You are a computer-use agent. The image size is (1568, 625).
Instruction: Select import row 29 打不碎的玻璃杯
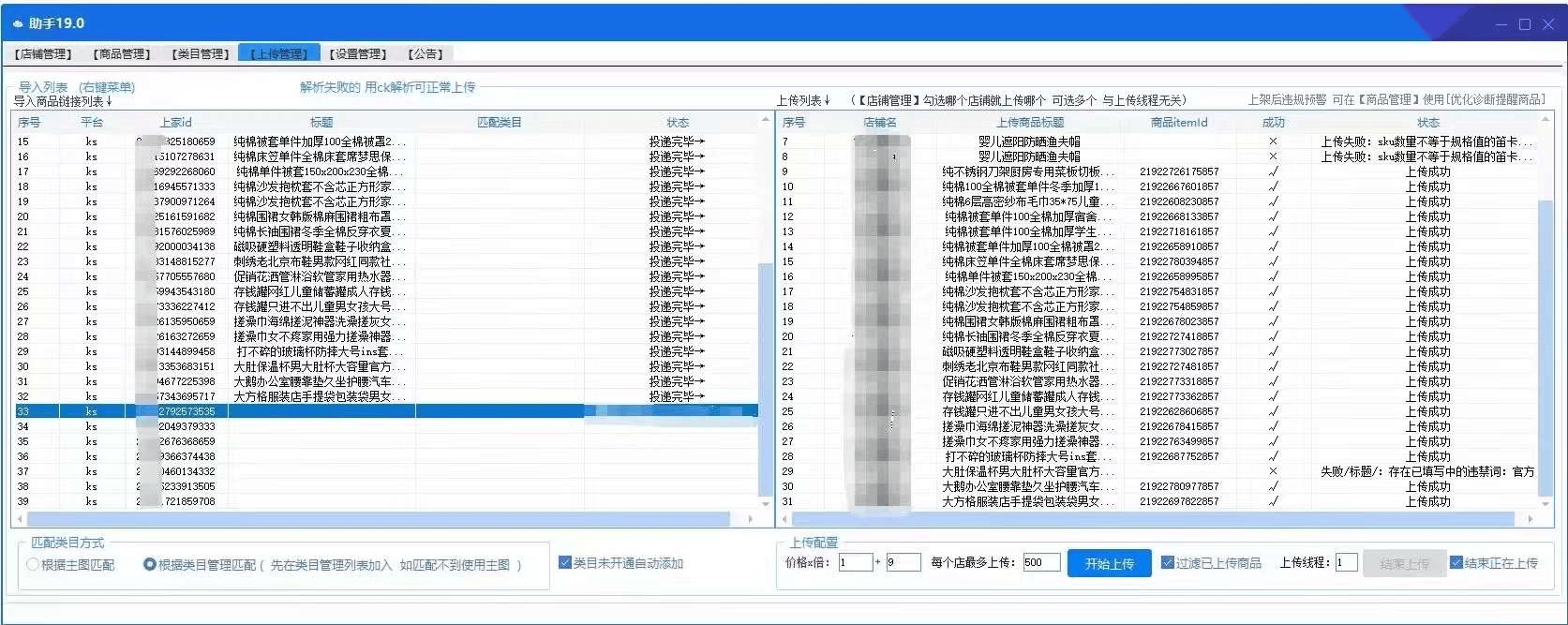[x=385, y=351]
